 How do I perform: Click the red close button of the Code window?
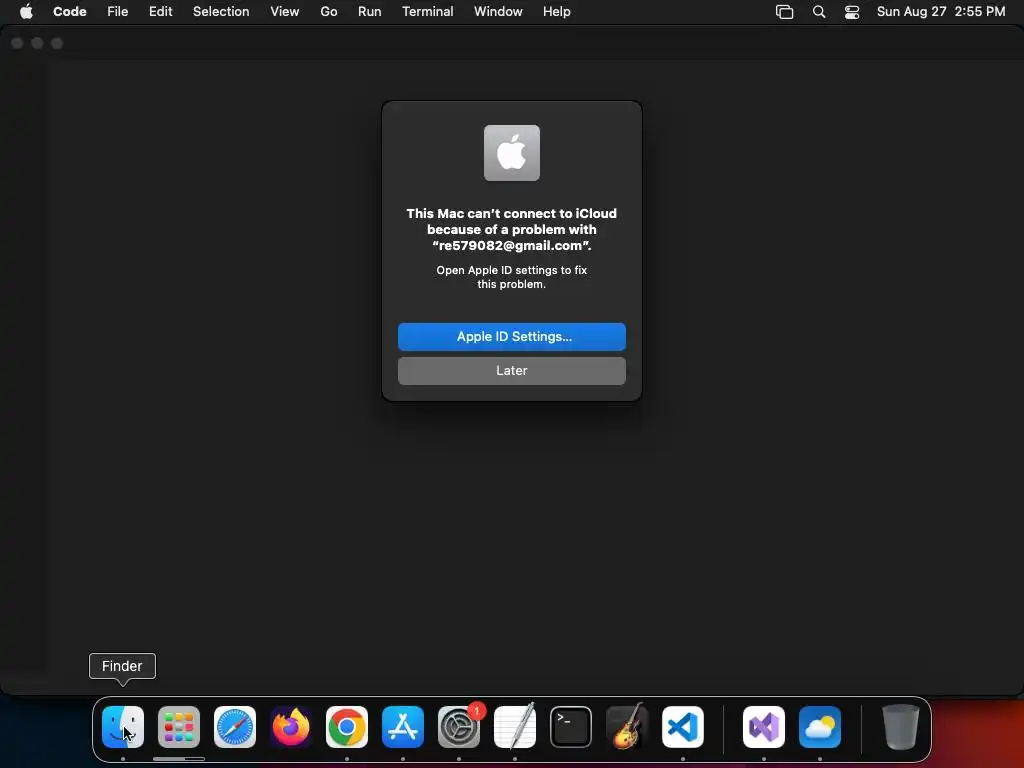[x=18, y=43]
